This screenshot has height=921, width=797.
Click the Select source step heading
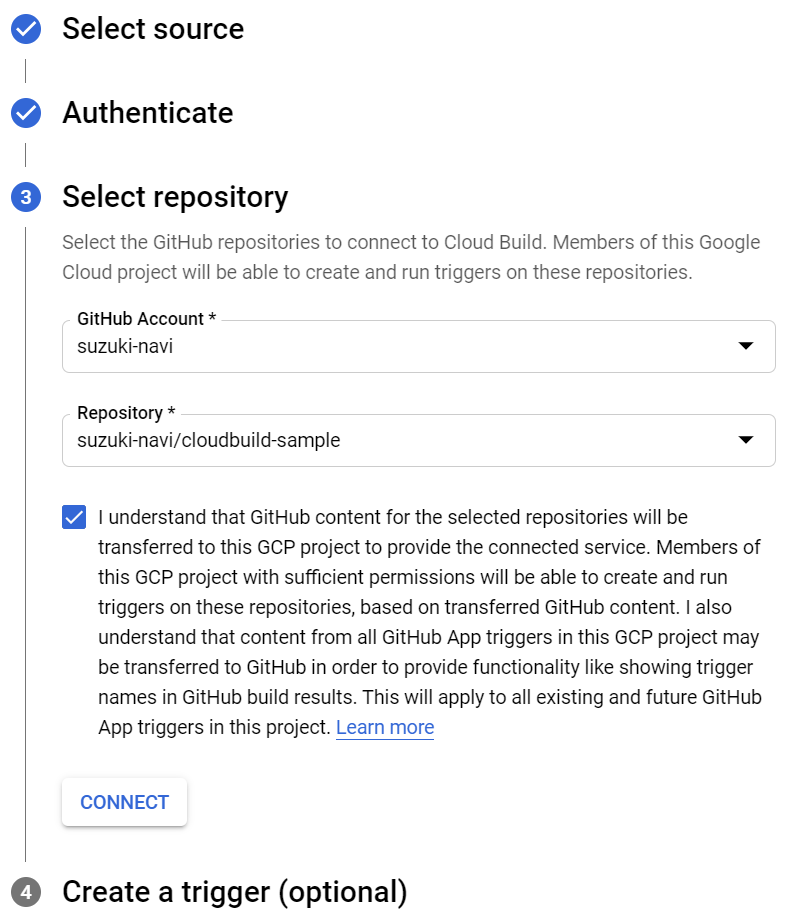[153, 29]
